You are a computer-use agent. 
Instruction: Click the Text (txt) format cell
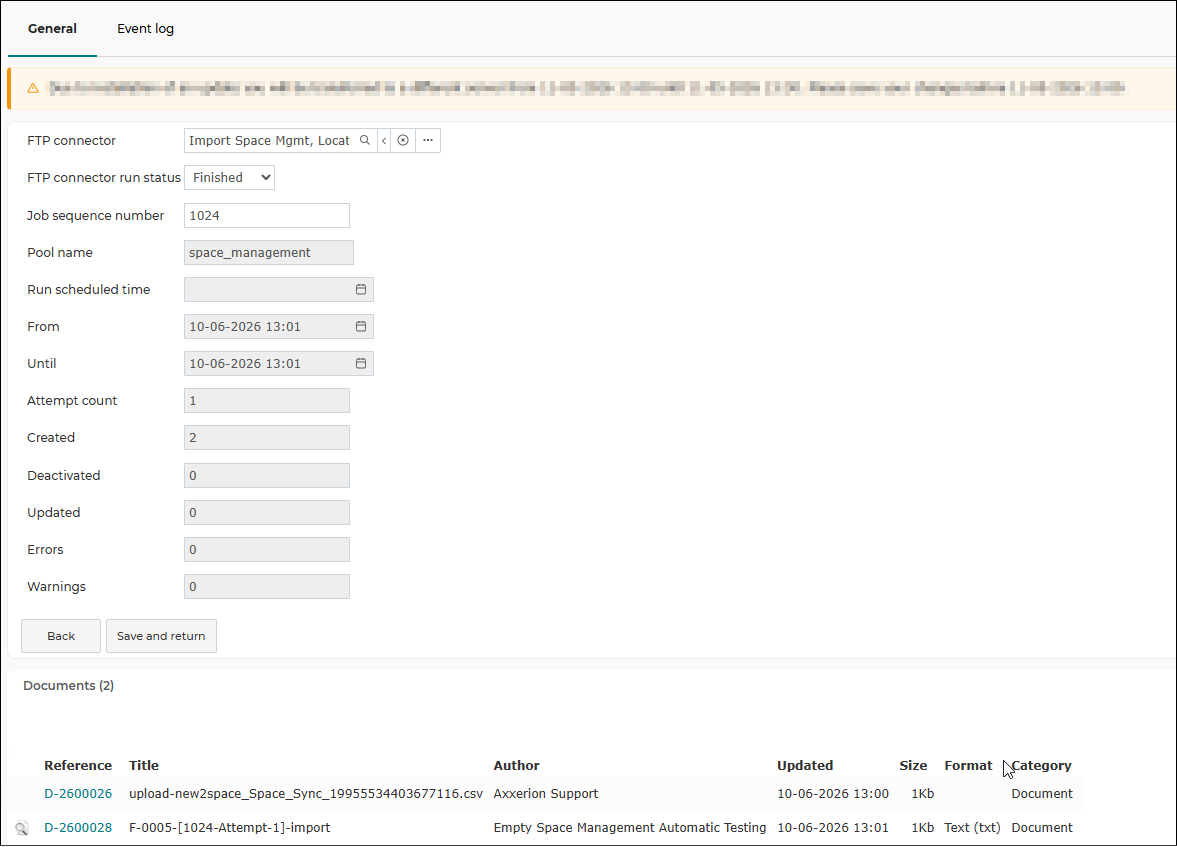tap(973, 827)
